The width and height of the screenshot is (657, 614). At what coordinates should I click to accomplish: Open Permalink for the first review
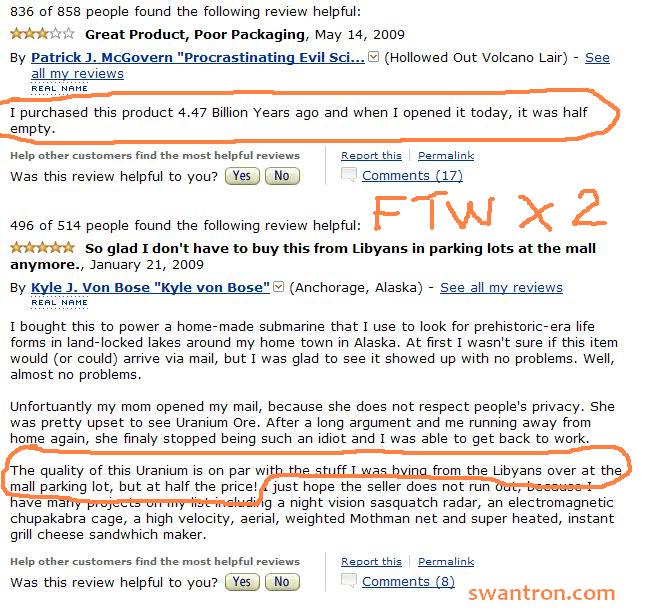pos(446,156)
